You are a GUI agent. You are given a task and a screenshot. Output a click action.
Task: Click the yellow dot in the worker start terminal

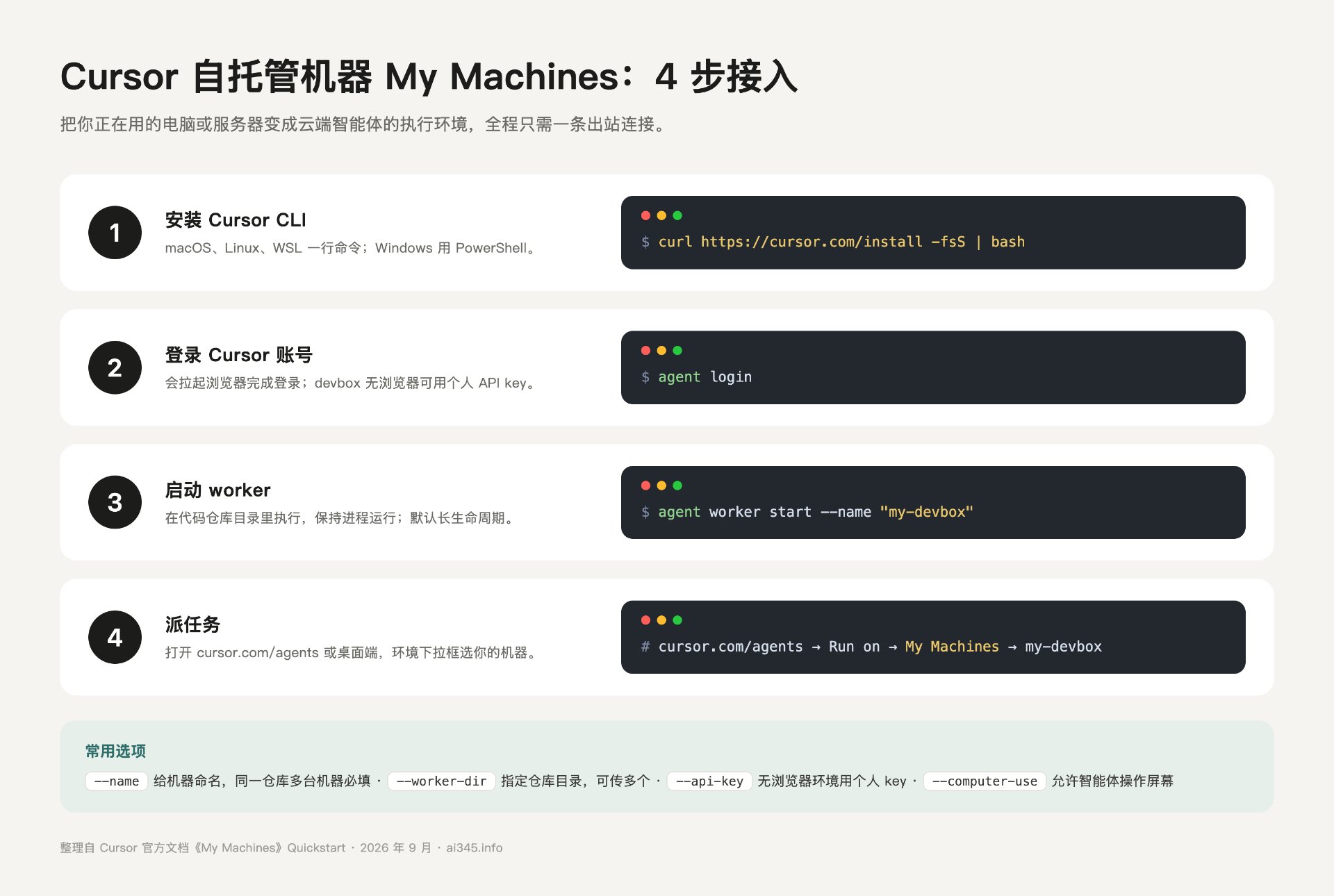pos(661,485)
